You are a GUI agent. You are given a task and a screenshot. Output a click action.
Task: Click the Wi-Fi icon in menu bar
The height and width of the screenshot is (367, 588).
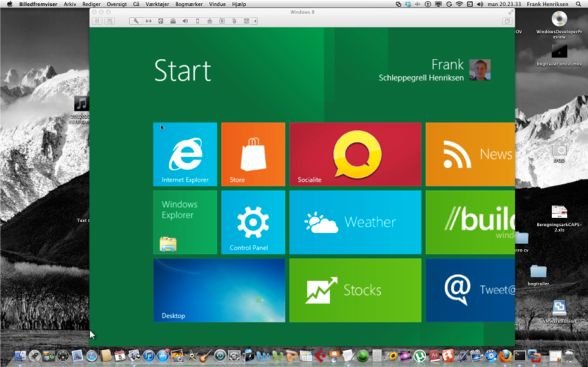pos(459,4)
